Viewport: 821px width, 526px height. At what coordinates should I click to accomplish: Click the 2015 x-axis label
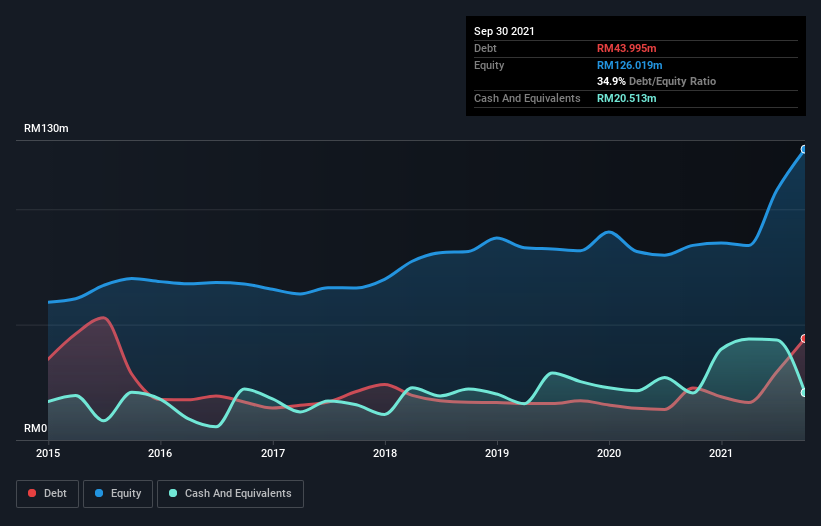(x=48, y=453)
